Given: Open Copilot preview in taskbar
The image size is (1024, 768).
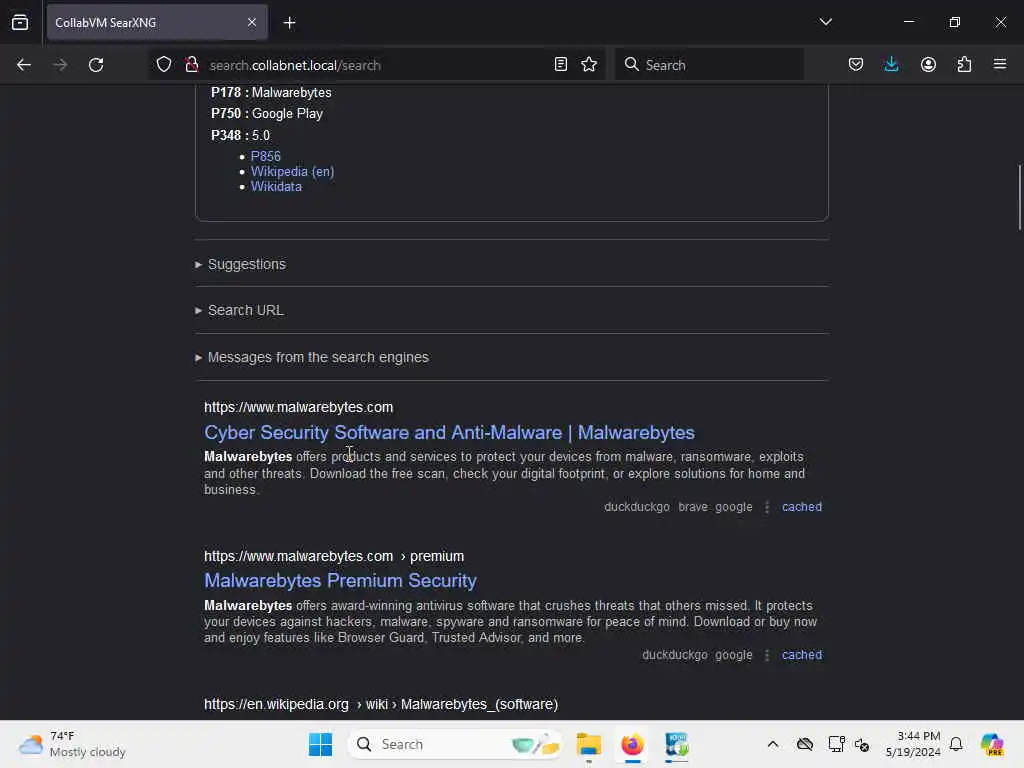Looking at the screenshot, I should click(x=992, y=744).
